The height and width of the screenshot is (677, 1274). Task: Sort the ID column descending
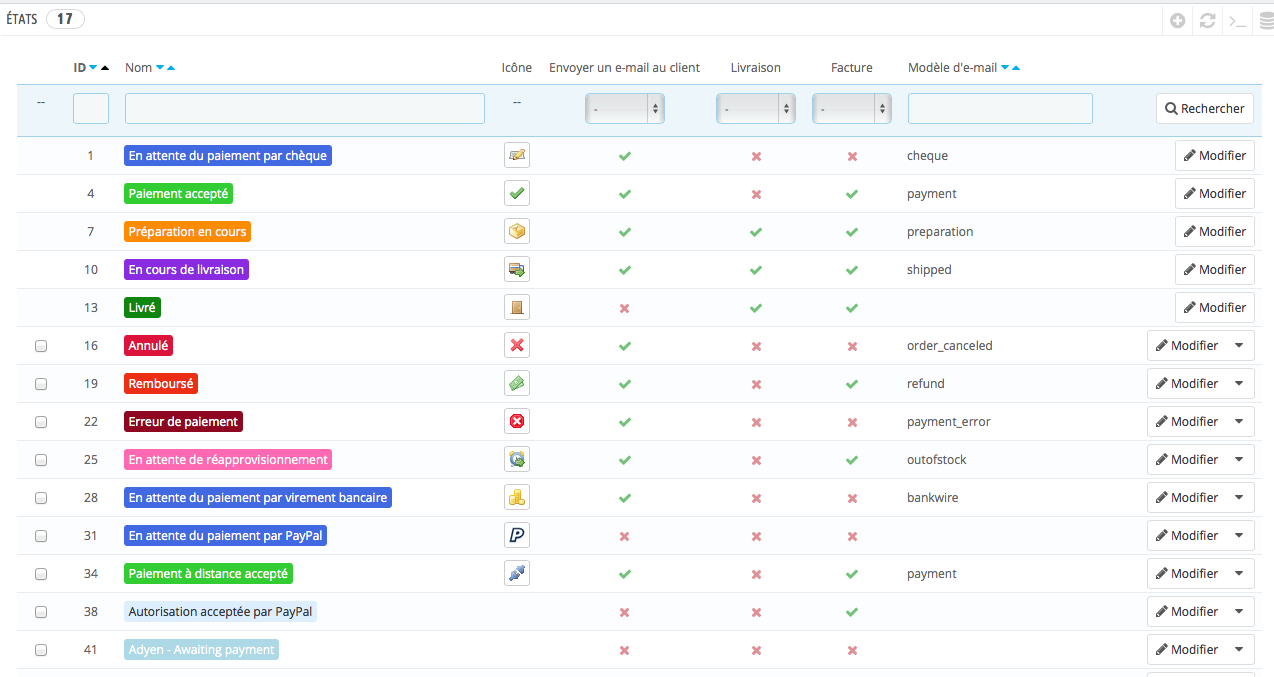(93, 68)
